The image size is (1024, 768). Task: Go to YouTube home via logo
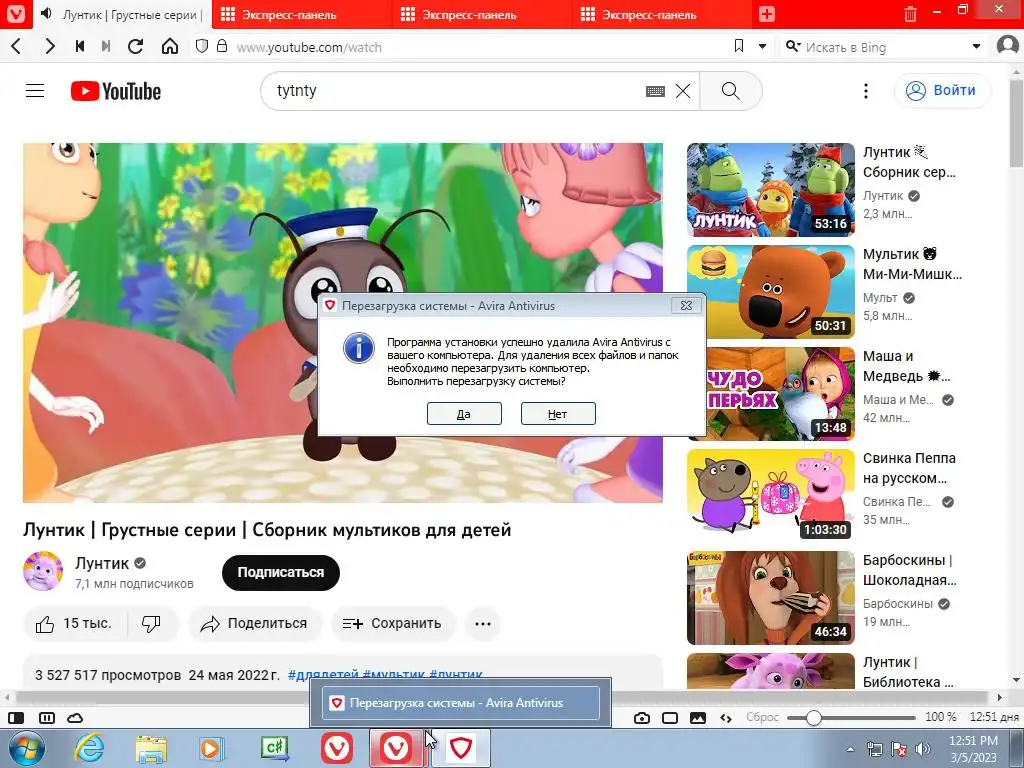(x=116, y=91)
